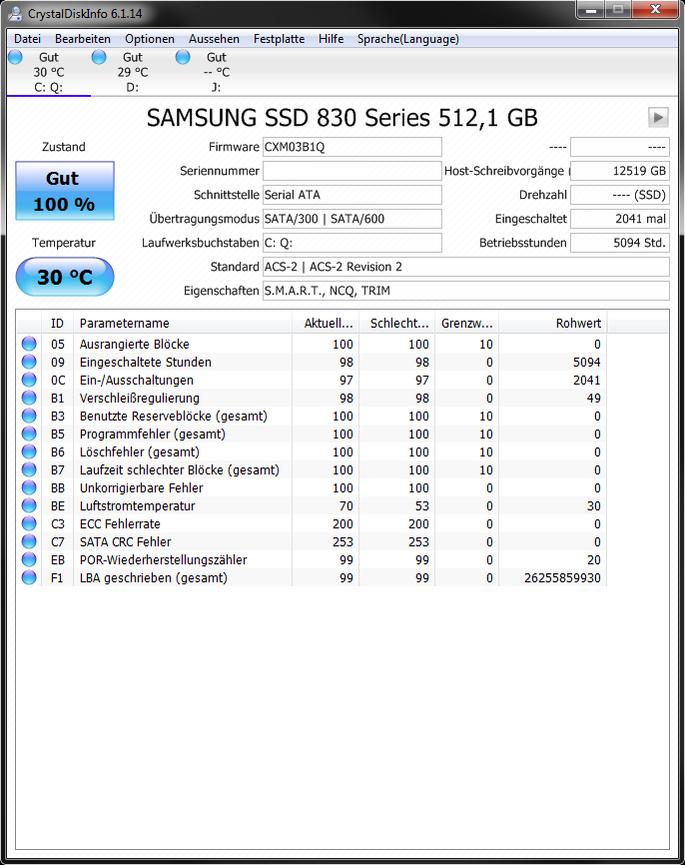Click the Parametername column header
685x865 pixels.
click(x=182, y=323)
